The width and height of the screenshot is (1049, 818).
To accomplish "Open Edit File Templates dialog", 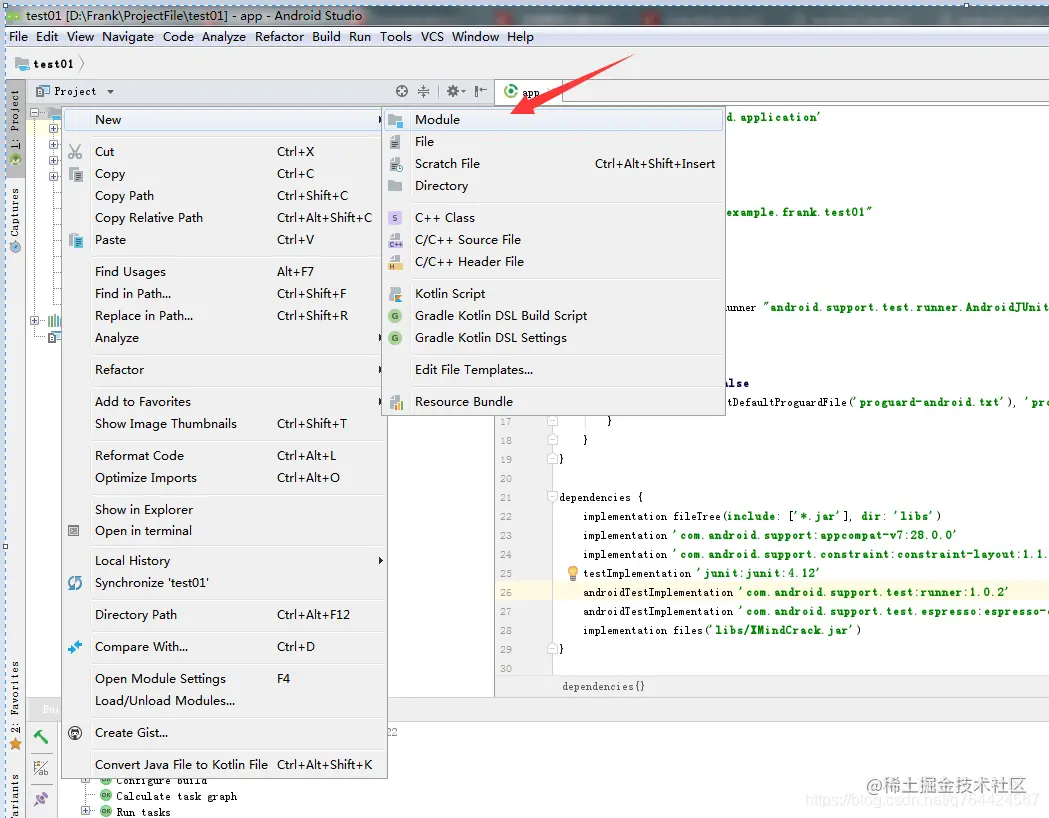I will point(553,370).
